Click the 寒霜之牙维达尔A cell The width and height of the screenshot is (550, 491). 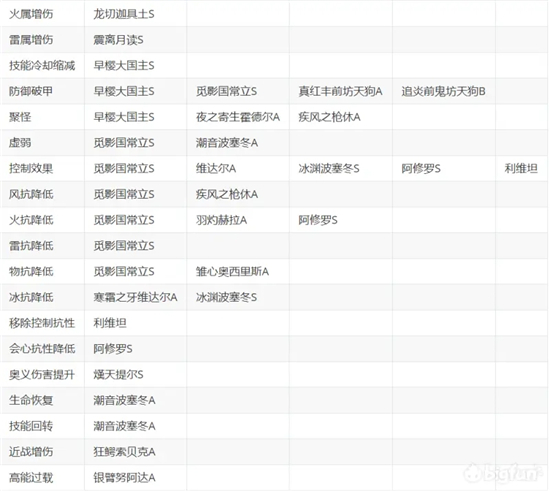pos(135,297)
